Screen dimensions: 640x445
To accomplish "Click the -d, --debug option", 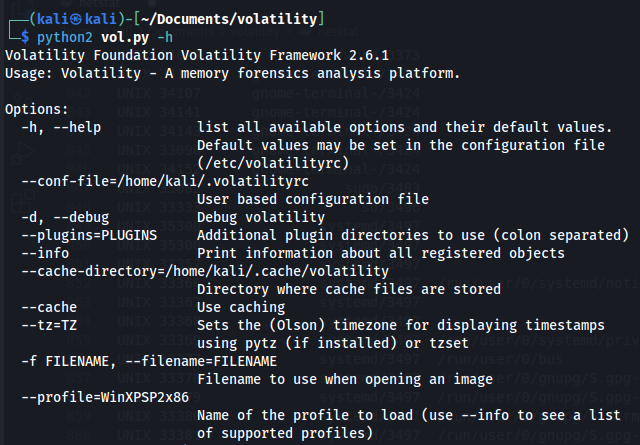I will [69, 217].
